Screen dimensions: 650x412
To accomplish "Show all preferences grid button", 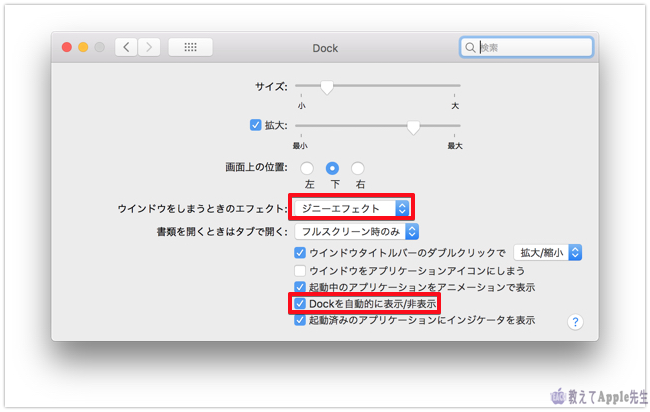I will tap(190, 47).
